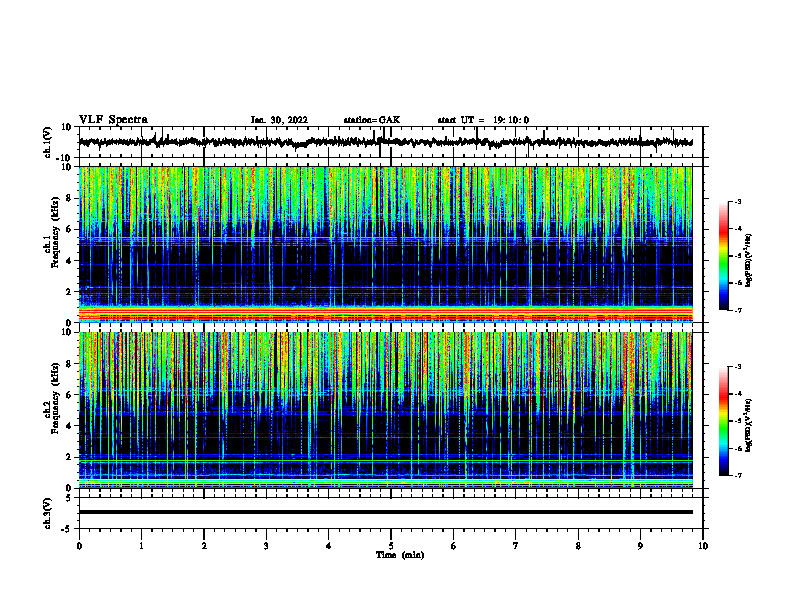Screen dimensions: 792x612
Task: Click the flat ch.3 voltage trace line
Action: click(x=385, y=512)
